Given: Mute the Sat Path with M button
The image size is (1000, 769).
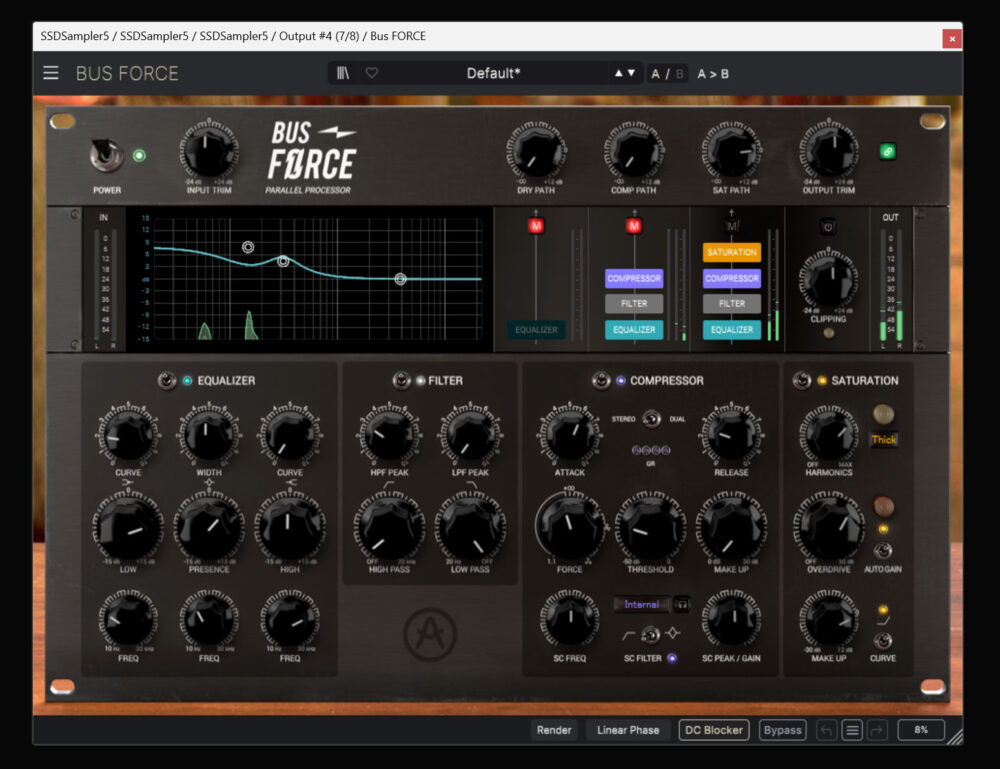Looking at the screenshot, I should (x=732, y=226).
